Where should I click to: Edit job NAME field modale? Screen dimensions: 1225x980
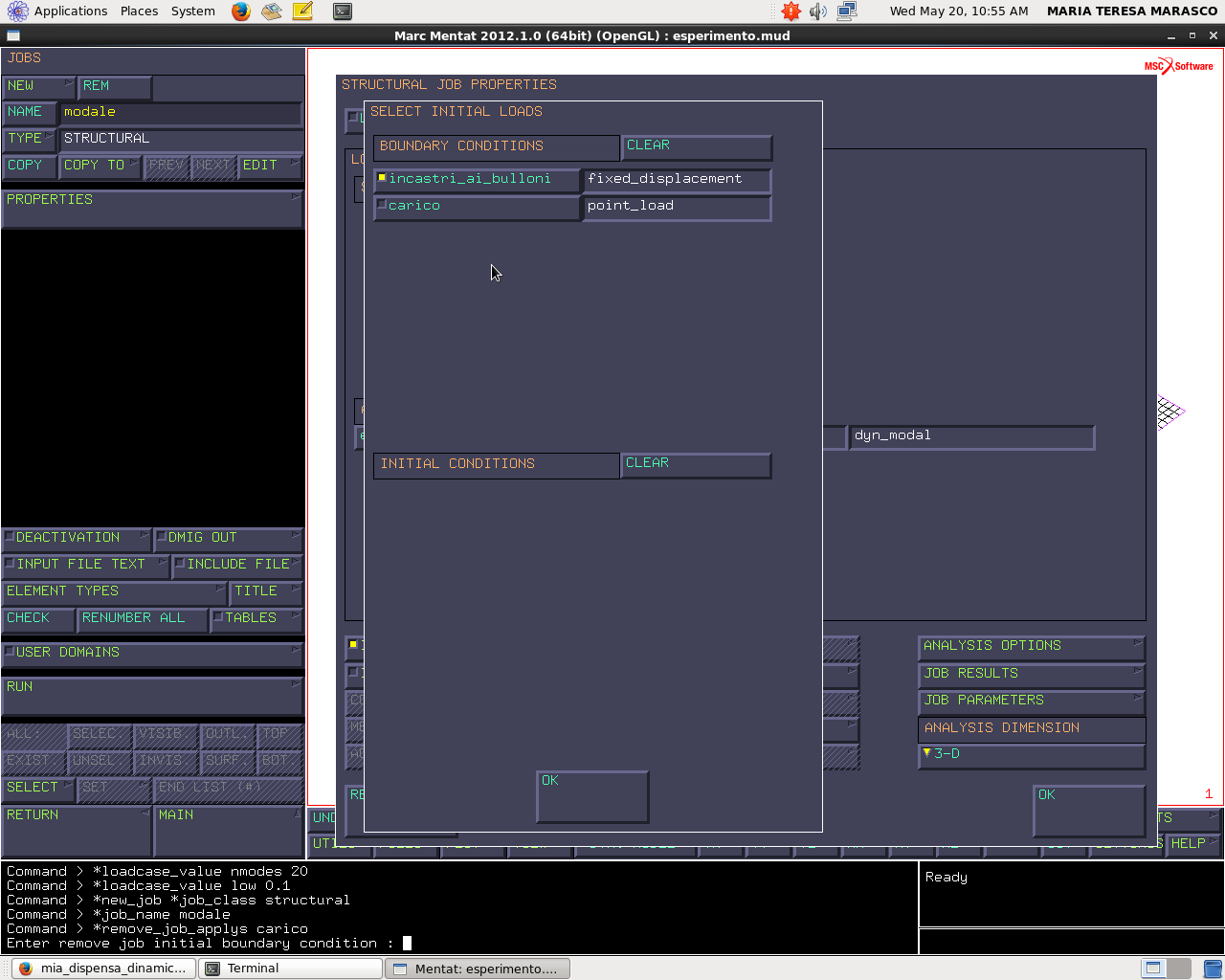181,113
